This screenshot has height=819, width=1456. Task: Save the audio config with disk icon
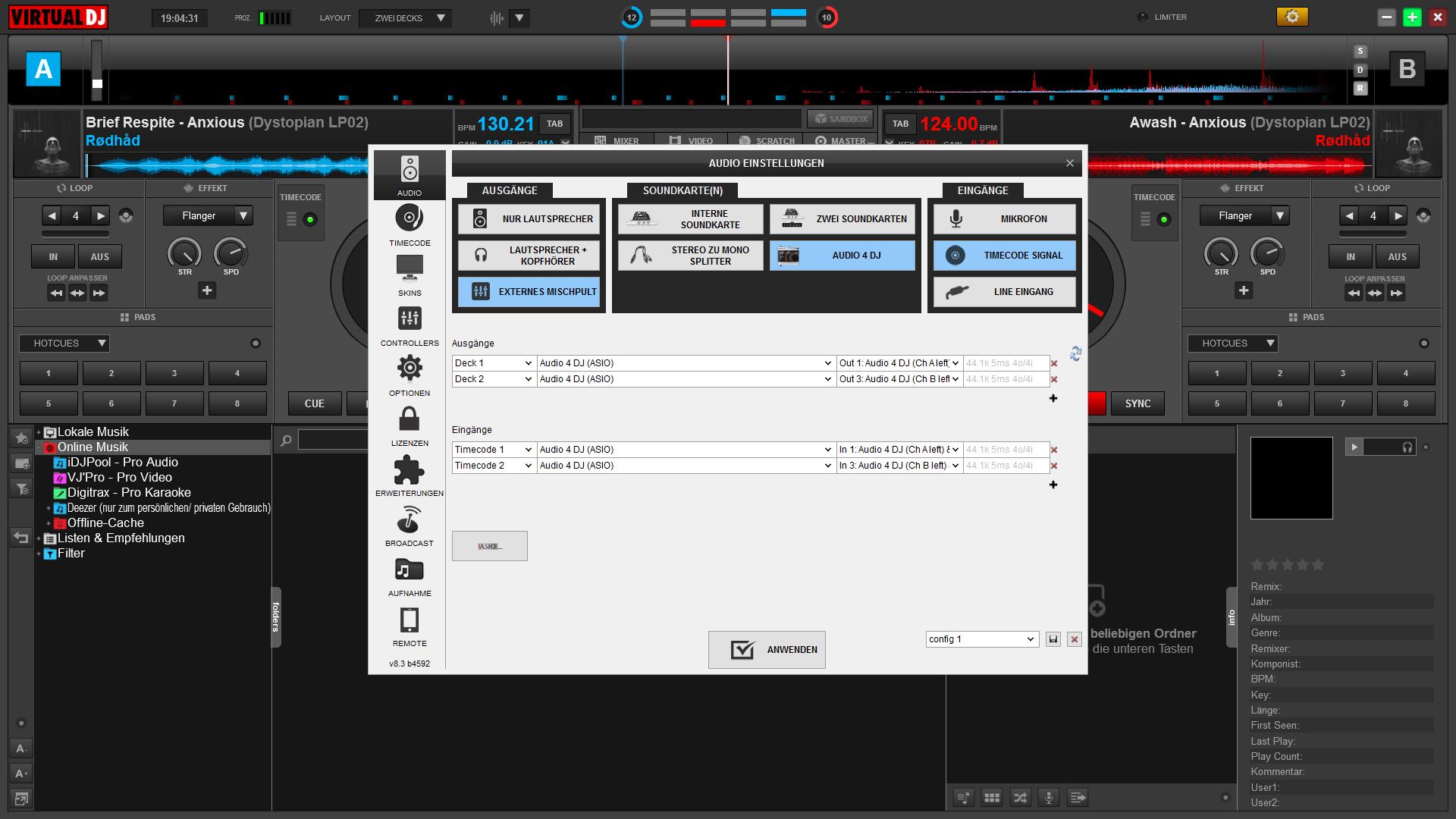pyautogui.click(x=1053, y=639)
